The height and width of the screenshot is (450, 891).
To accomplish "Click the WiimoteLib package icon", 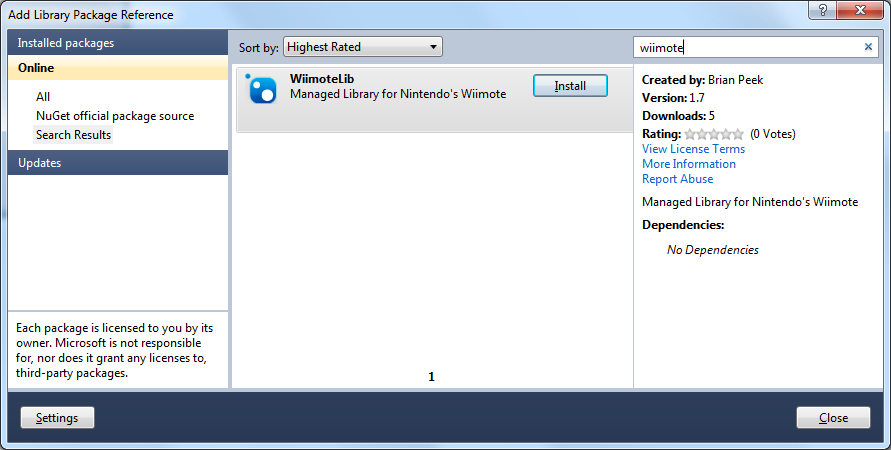I will [x=262, y=90].
